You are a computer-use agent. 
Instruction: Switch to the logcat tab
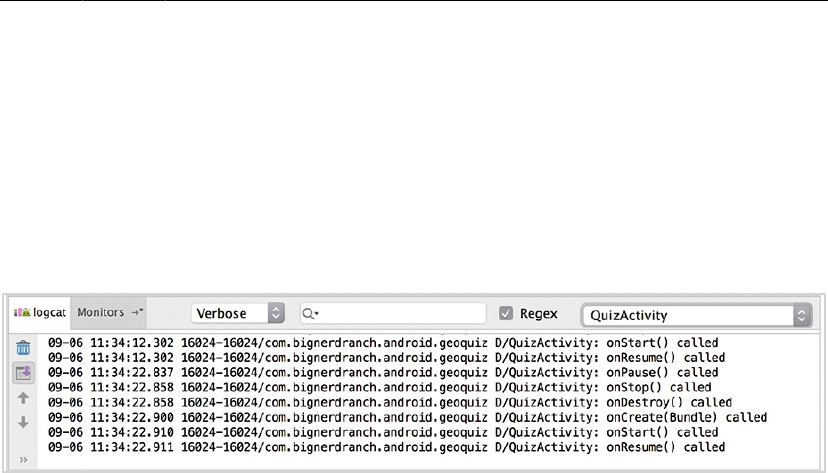click(x=40, y=313)
